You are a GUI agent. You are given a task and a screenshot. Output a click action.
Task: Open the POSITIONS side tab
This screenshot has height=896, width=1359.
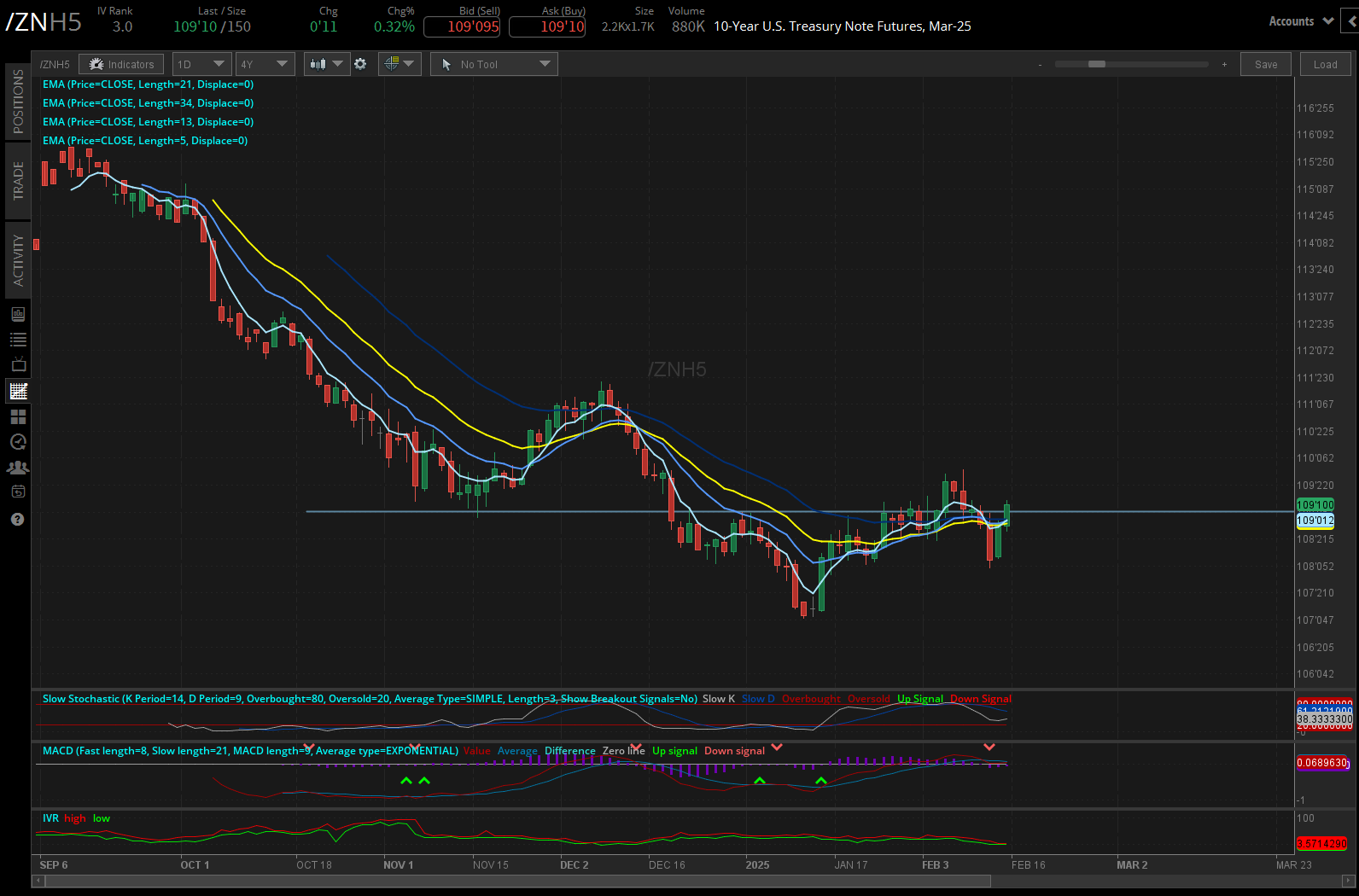click(x=18, y=102)
